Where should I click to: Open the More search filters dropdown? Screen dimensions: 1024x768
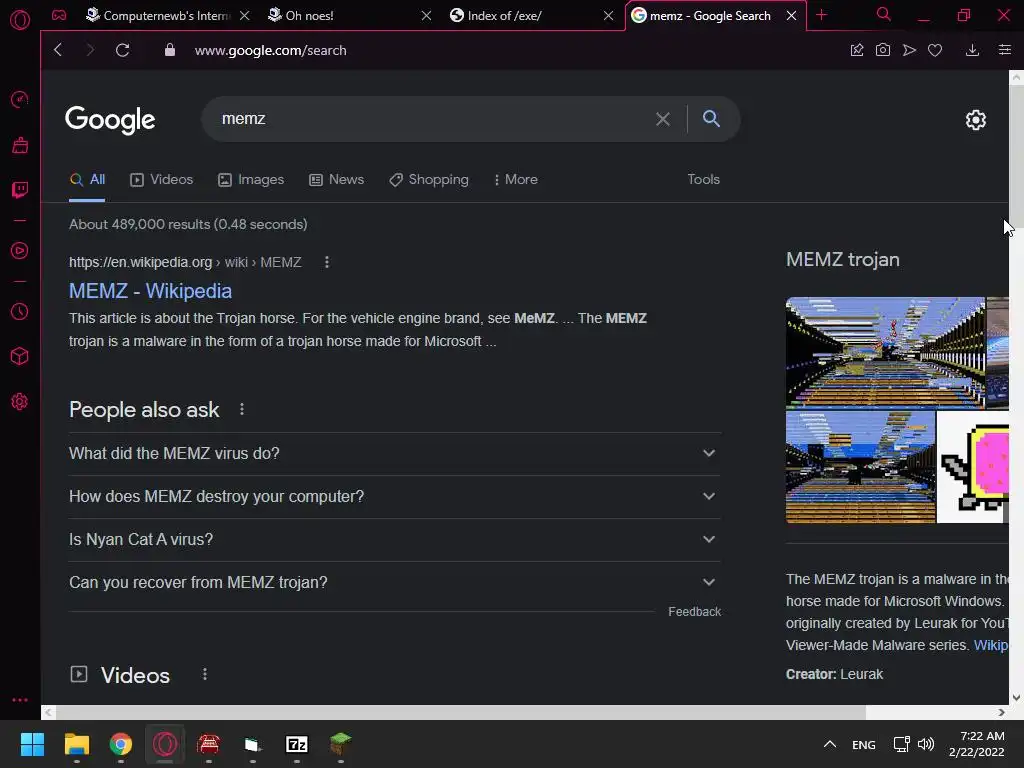516,180
